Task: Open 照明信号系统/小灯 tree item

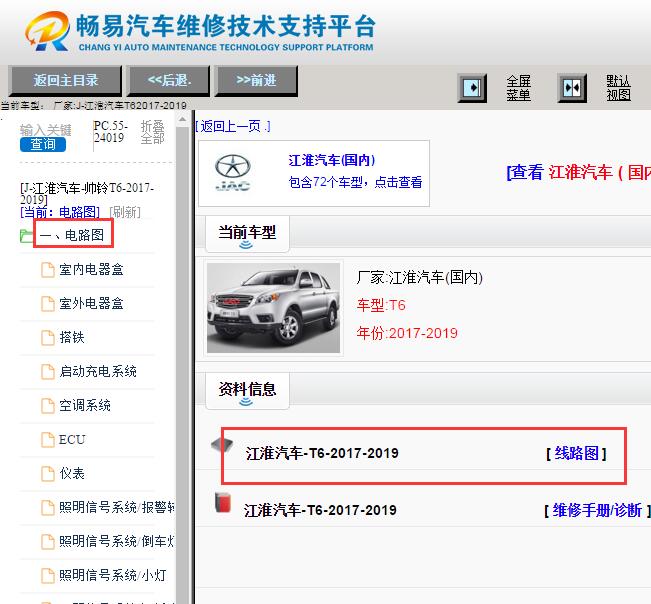Action: click(x=113, y=575)
